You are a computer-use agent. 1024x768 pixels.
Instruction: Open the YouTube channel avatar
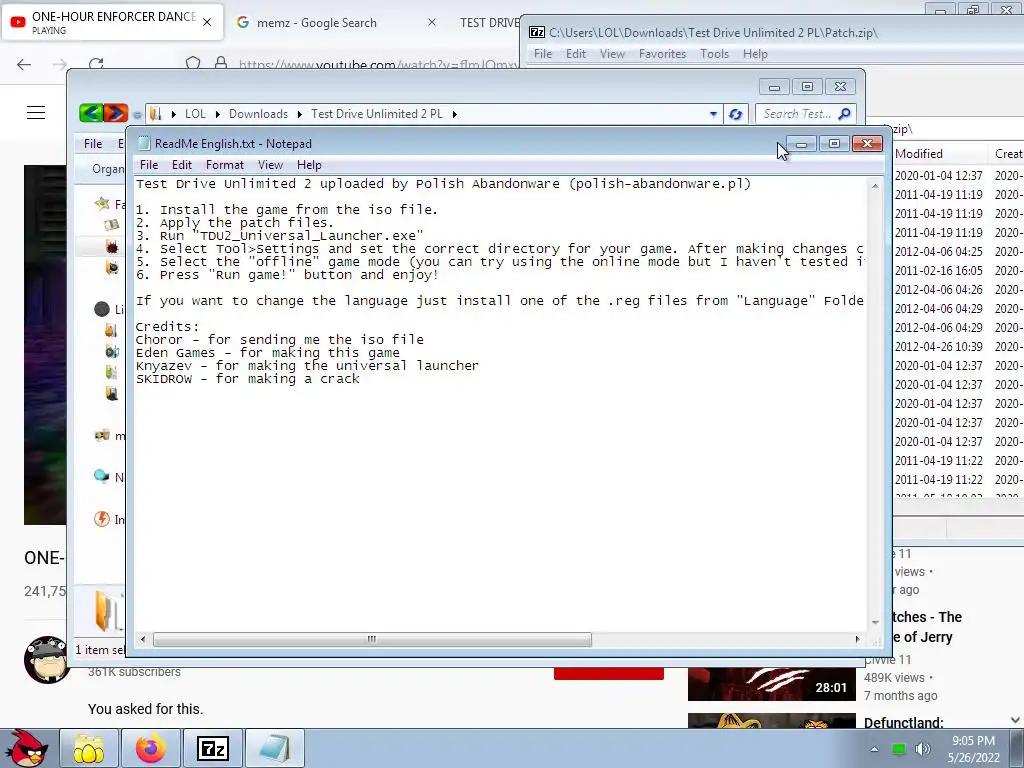(x=47, y=660)
